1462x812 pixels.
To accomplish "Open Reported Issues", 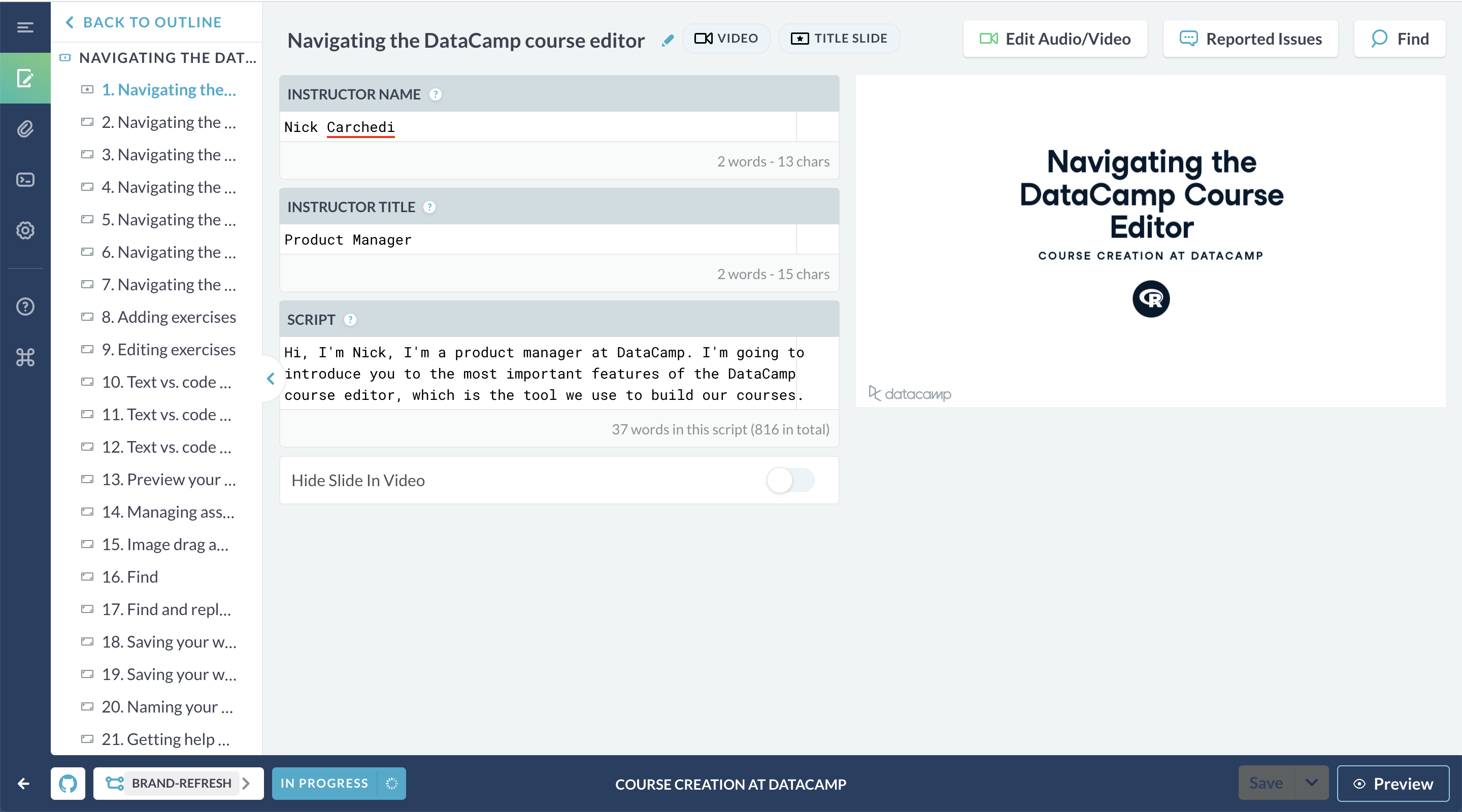I will (x=1250, y=39).
